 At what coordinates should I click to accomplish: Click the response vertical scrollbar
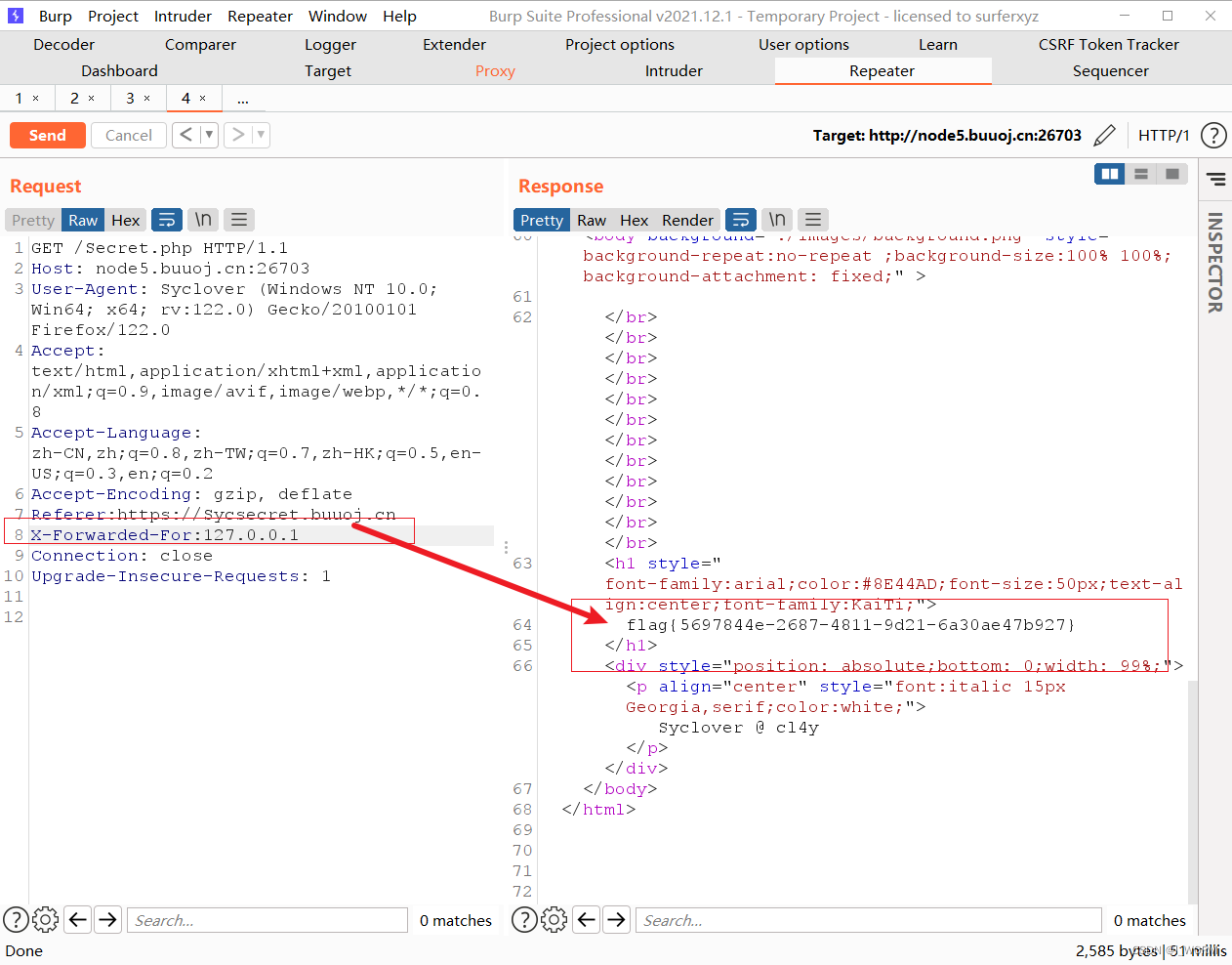click(x=1192, y=791)
